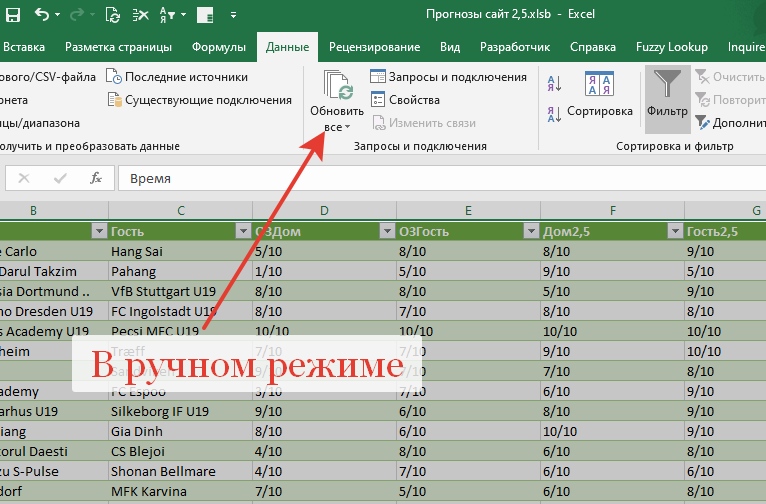Open the Формулы tab
Viewport: 766px width, 504px height.
coord(218,47)
